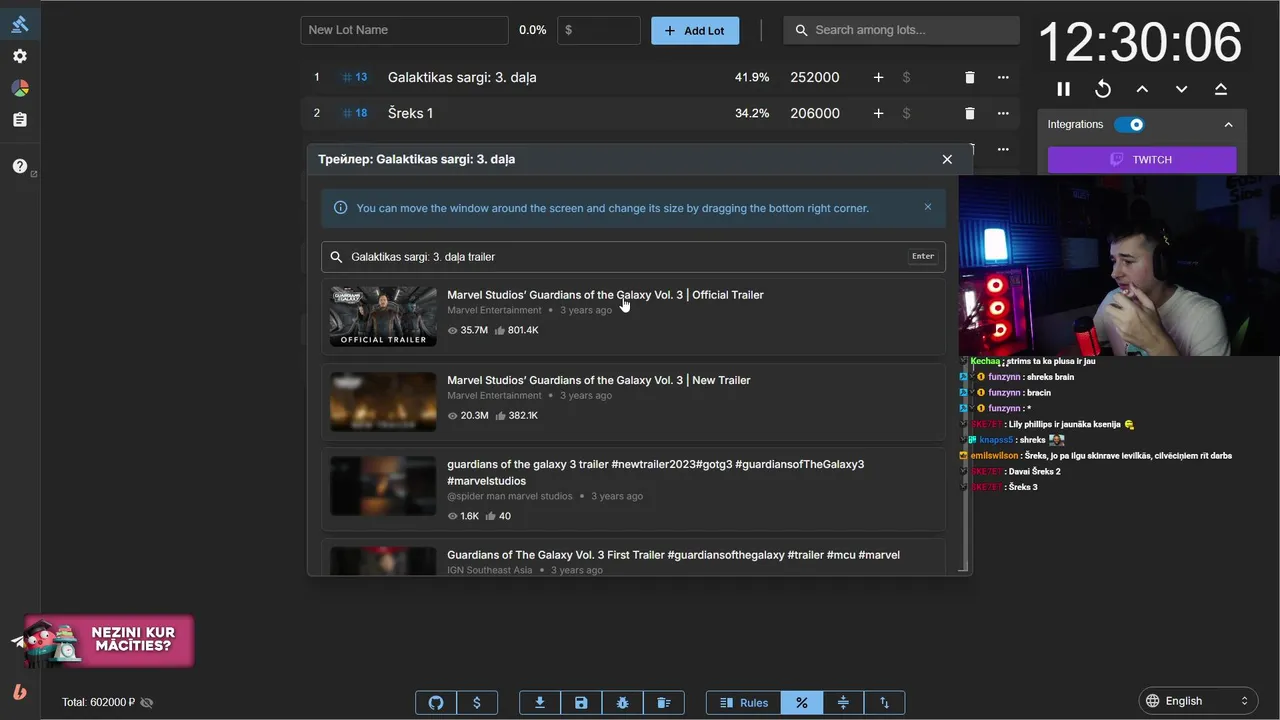This screenshot has width=1280, height=720.
Task: Save lots with the floppy disk icon
Action: (581, 703)
